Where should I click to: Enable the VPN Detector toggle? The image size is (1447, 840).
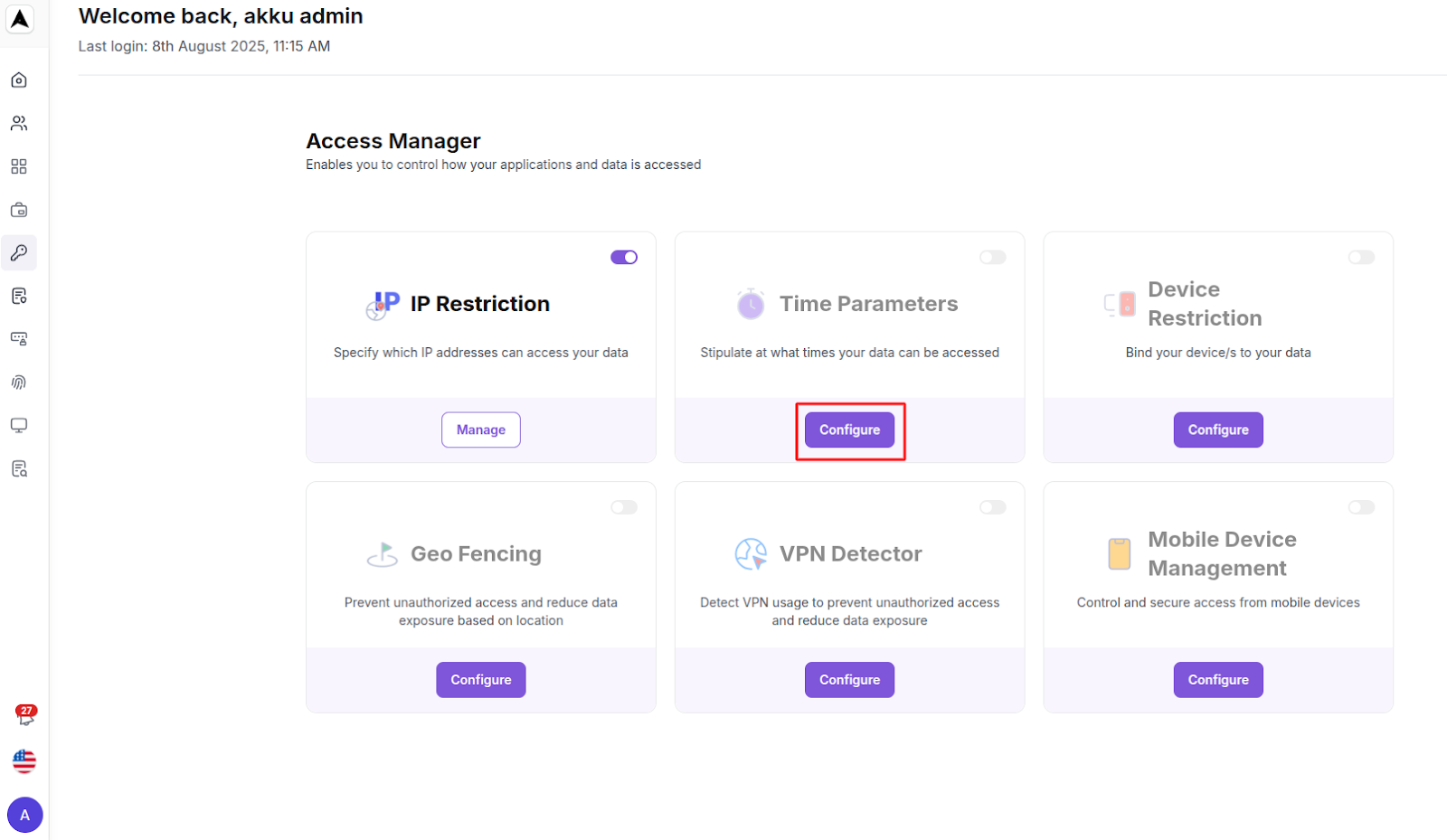coord(992,507)
